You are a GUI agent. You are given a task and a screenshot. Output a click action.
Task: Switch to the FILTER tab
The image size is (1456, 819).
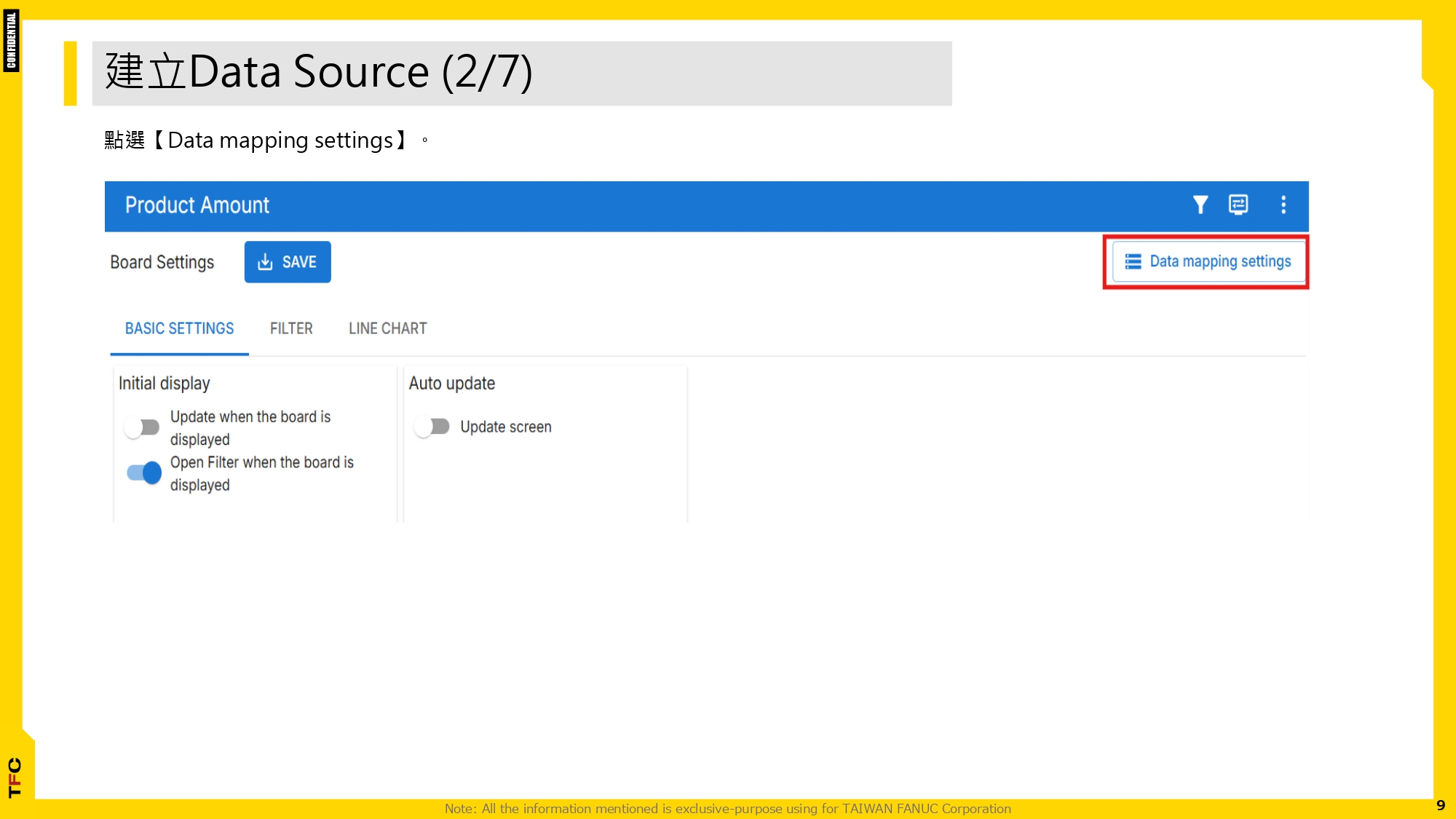point(291,328)
